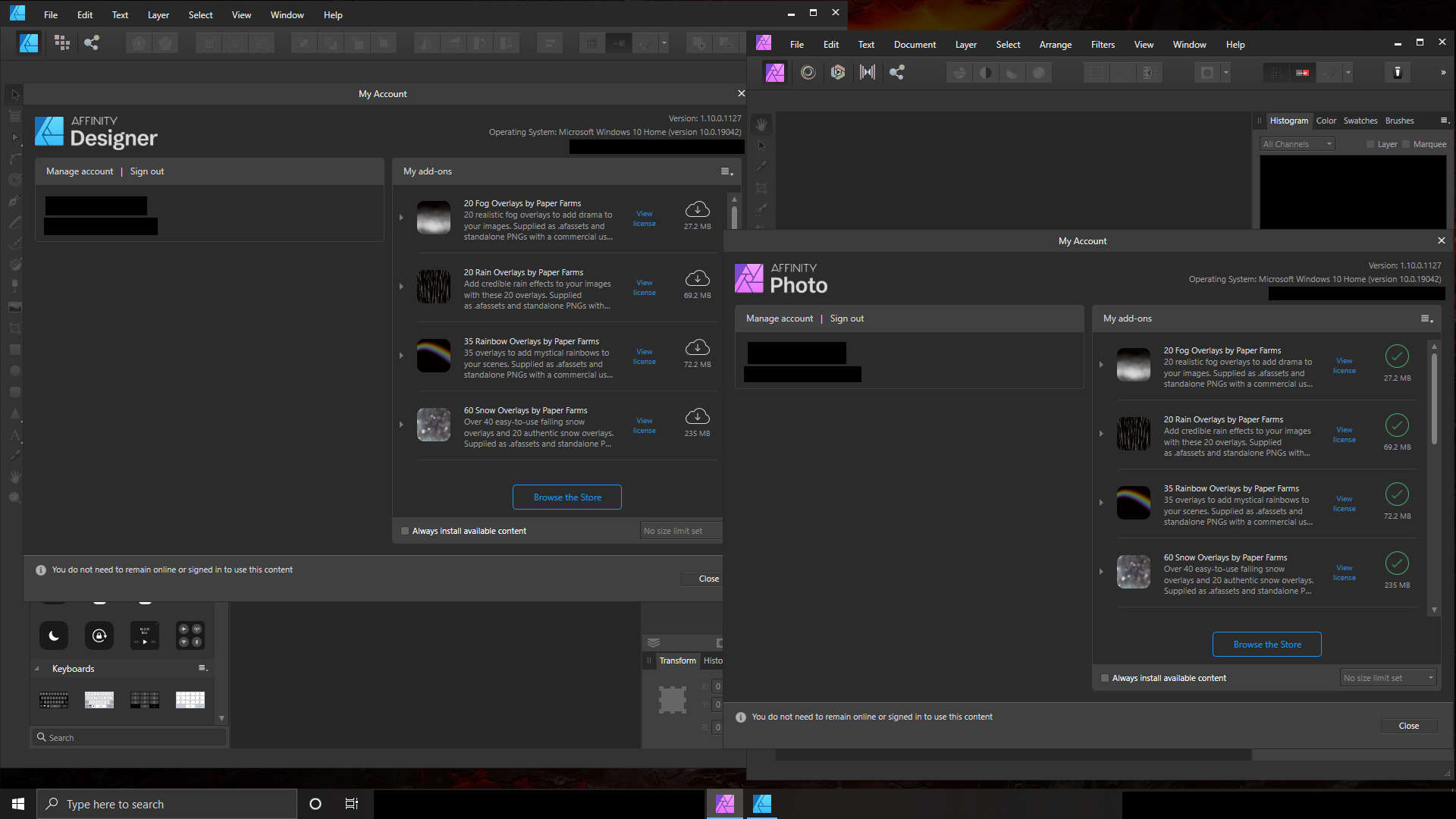
Task: Open the Layer menu in Affinity Designer
Action: click(x=158, y=15)
